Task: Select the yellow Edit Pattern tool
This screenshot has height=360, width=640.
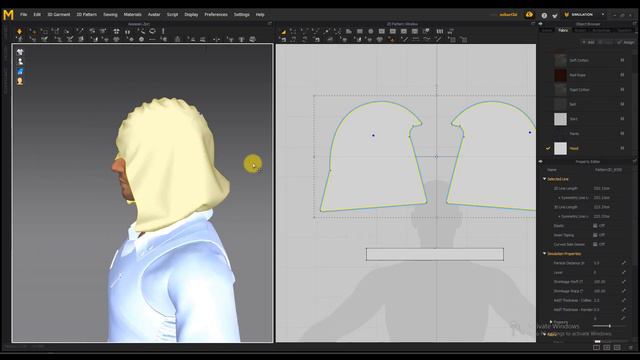Action: (283, 31)
